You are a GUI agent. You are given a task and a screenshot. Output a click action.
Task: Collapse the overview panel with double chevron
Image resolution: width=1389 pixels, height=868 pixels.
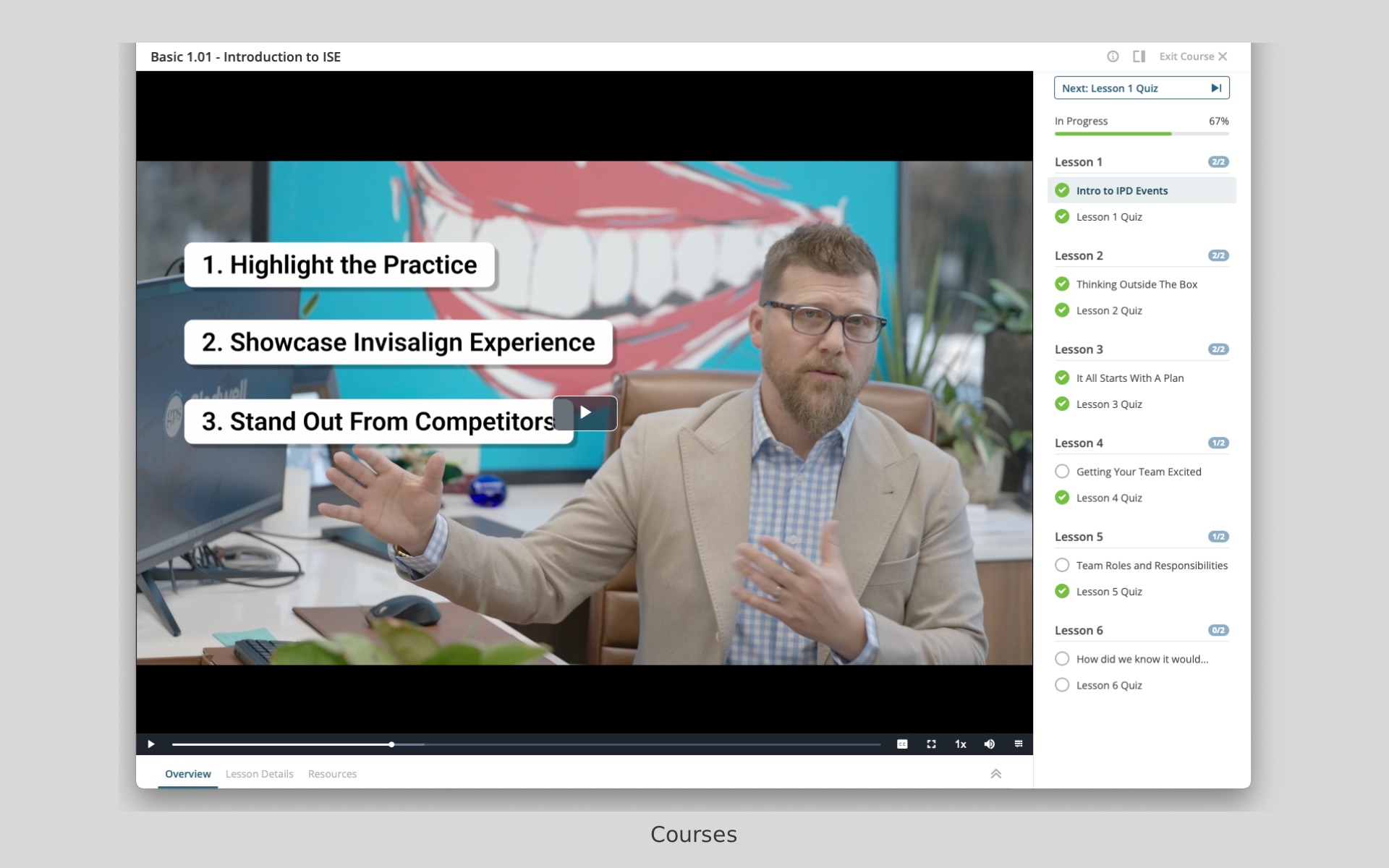point(995,774)
